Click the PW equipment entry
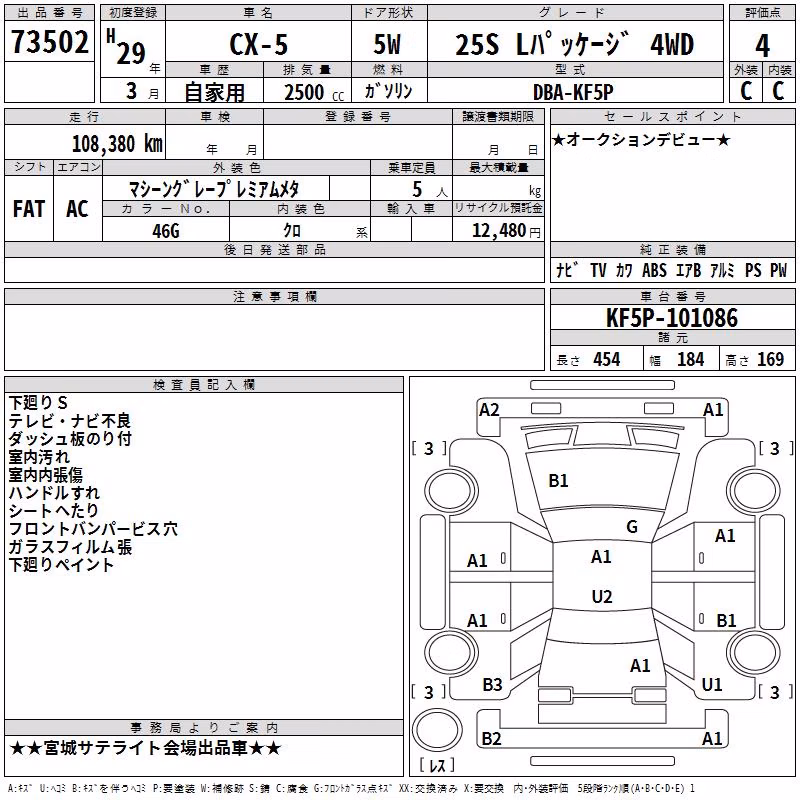This screenshot has height=800, width=800. (779, 270)
